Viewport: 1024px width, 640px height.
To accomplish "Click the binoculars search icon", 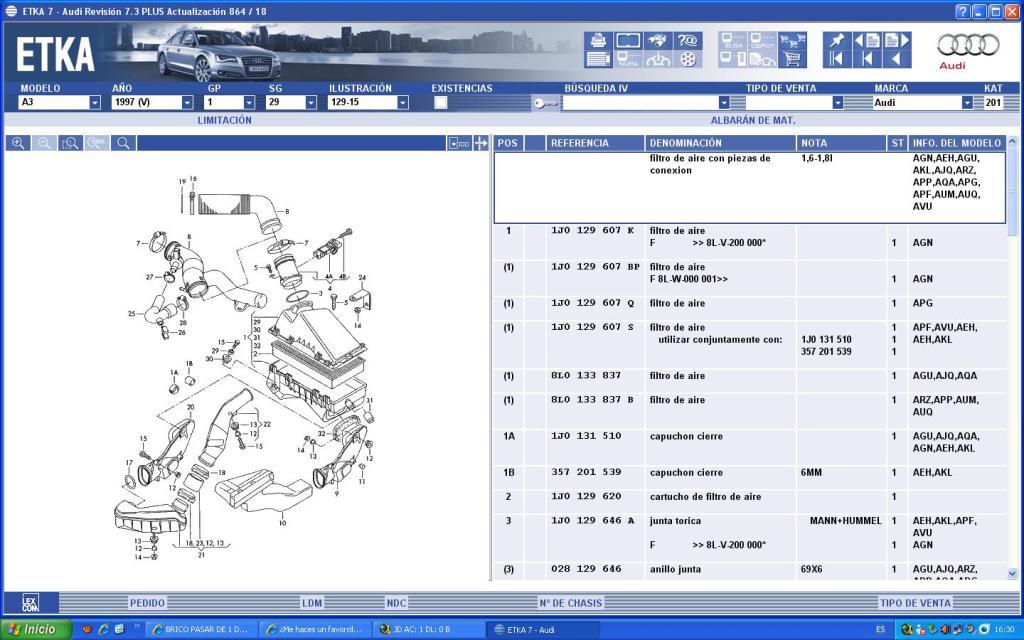I will 658,40.
